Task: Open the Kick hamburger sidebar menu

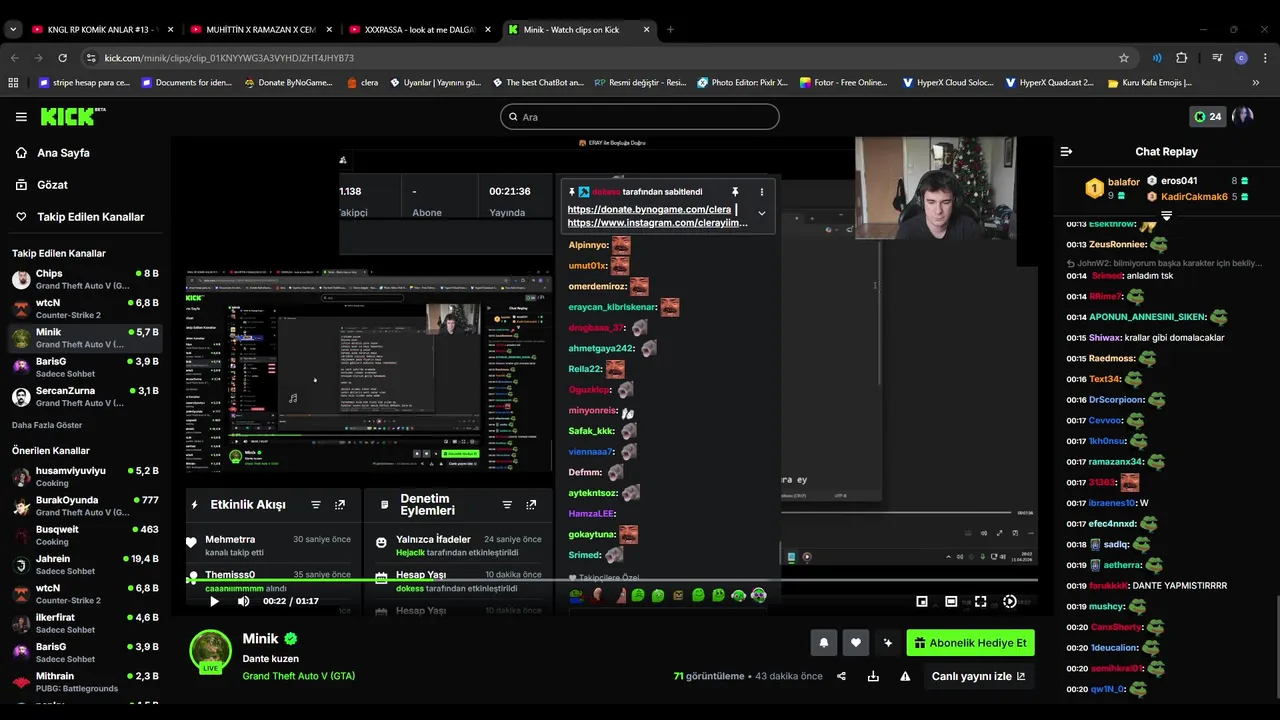Action: click(21, 117)
